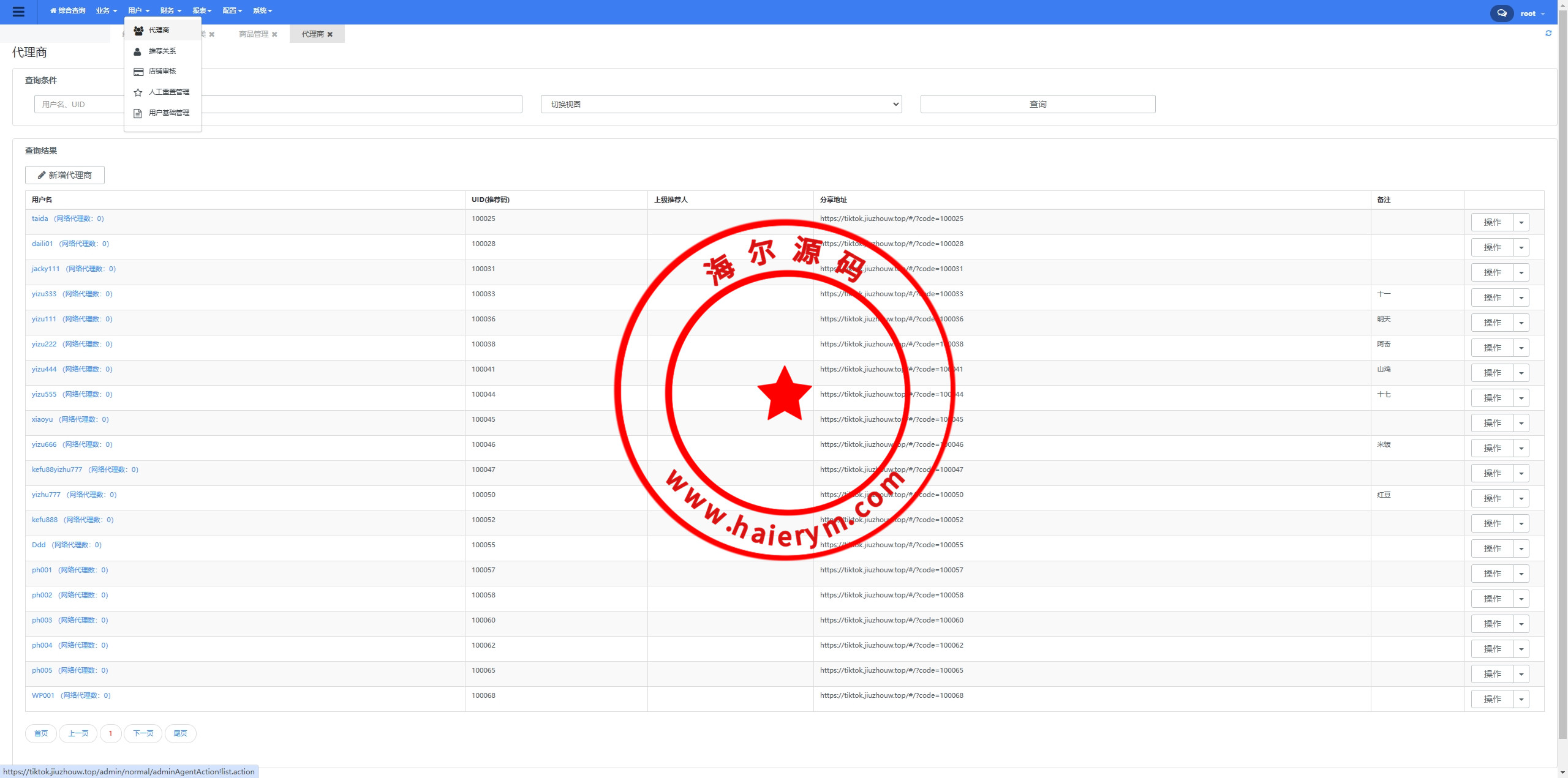Image resolution: width=1568 pixels, height=778 pixels.
Task: Click the hamburger sidebar toggle icon
Action: pos(18,12)
